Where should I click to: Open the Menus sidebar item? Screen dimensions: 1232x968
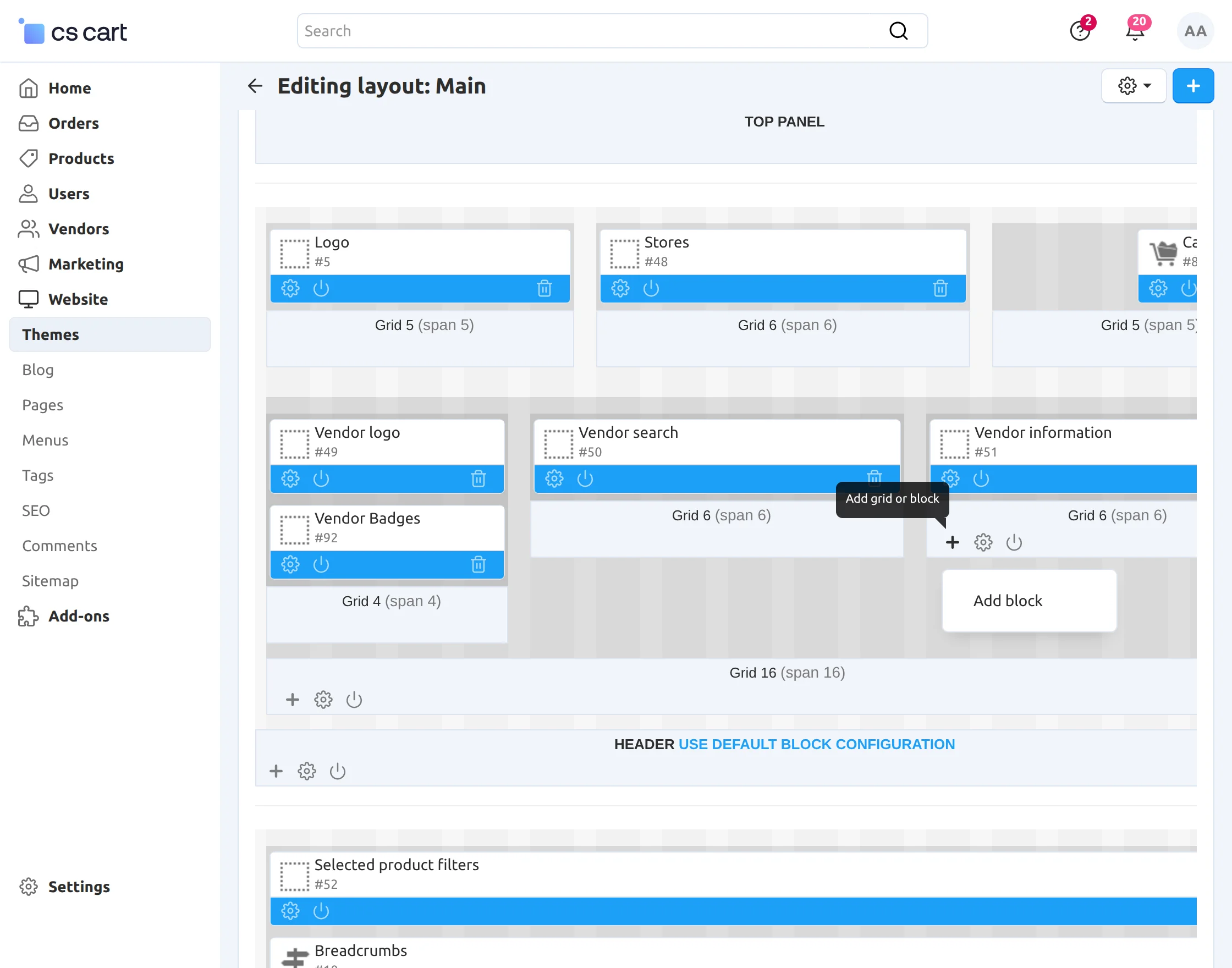pyautogui.click(x=45, y=440)
